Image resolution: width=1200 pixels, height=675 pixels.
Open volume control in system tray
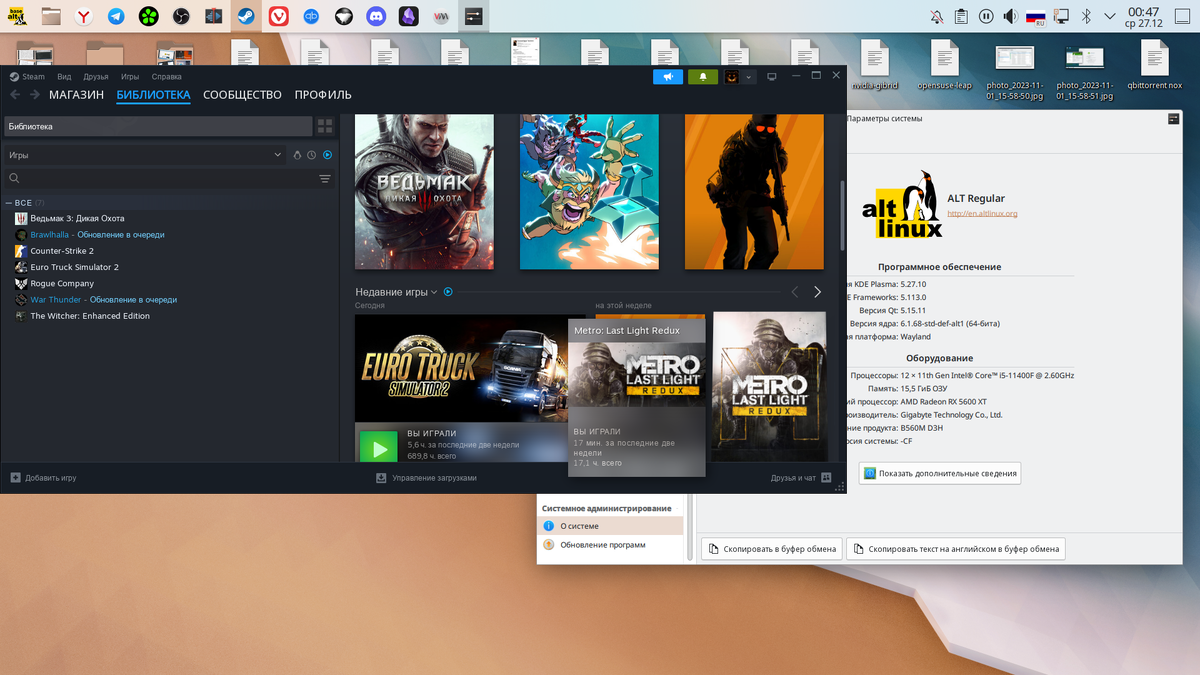[x=1011, y=16]
